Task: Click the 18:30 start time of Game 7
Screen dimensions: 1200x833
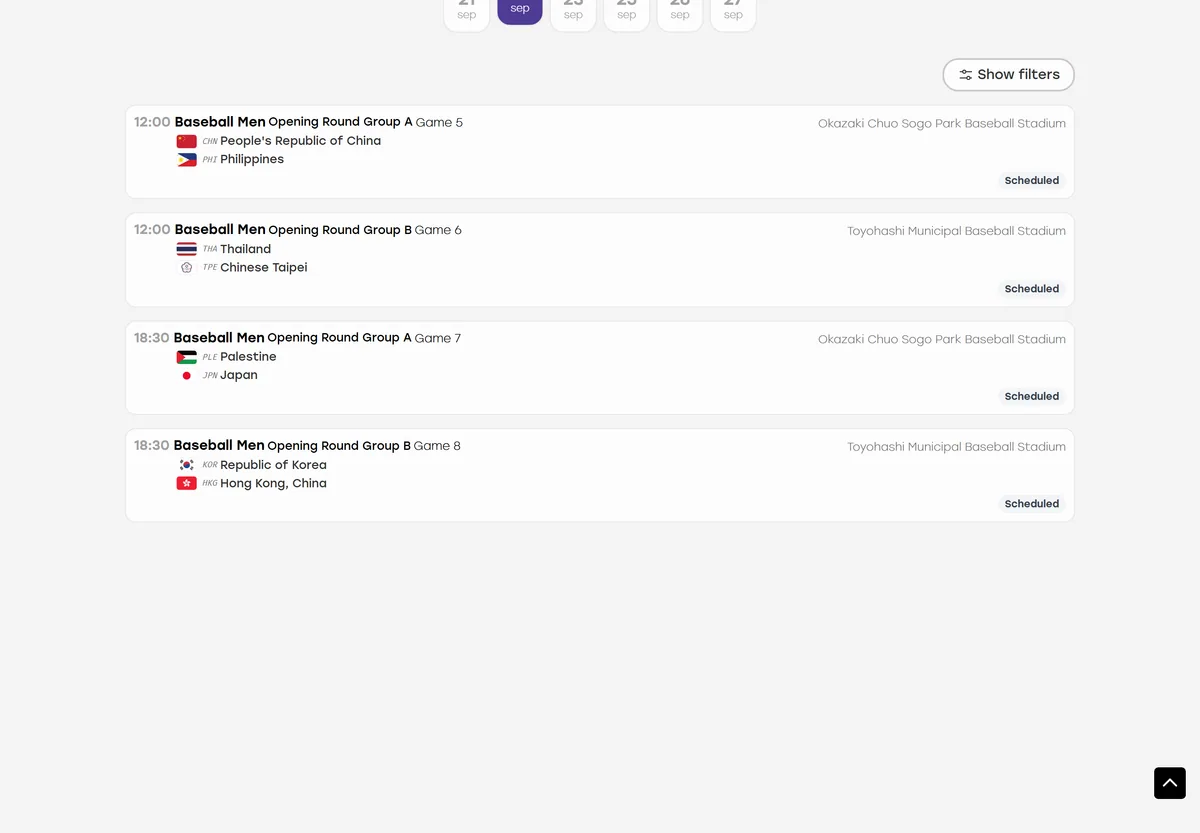Action: pyautogui.click(x=152, y=338)
